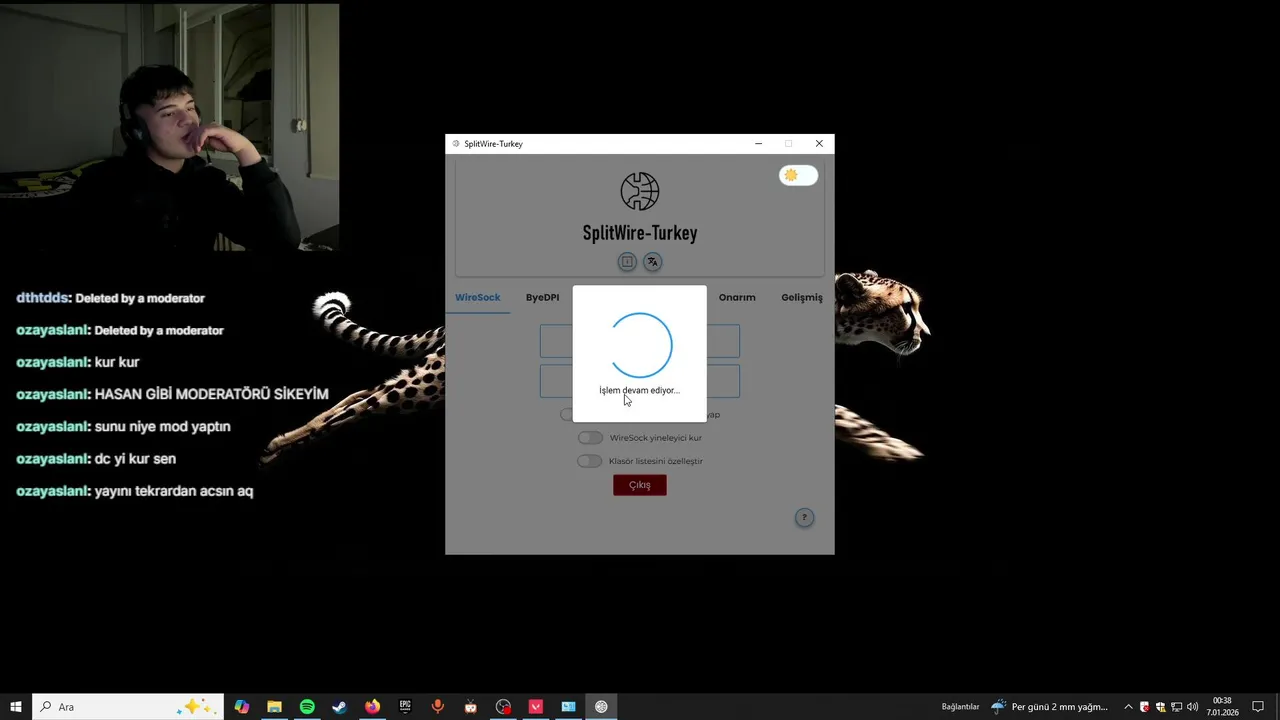Click chat message 'dc yi kur sen'
The width and height of the screenshot is (1280, 720).
point(135,458)
